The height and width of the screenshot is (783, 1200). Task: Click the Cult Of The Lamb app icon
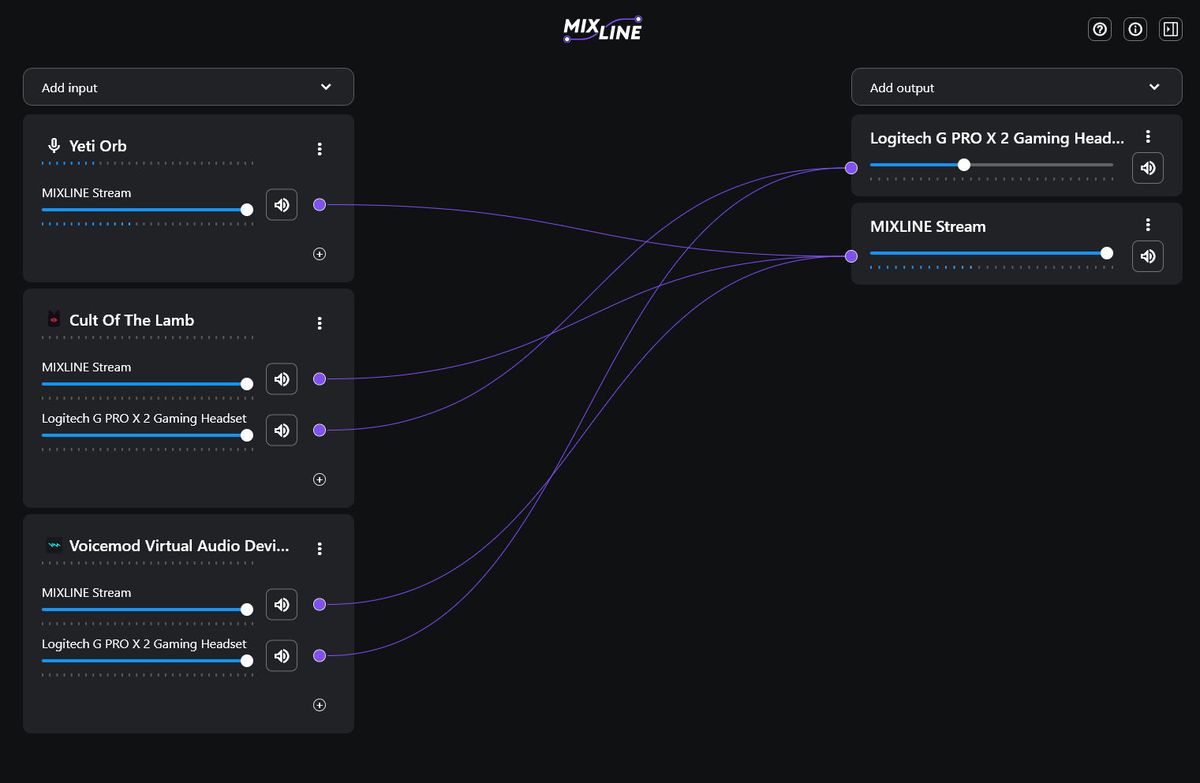(x=54, y=320)
